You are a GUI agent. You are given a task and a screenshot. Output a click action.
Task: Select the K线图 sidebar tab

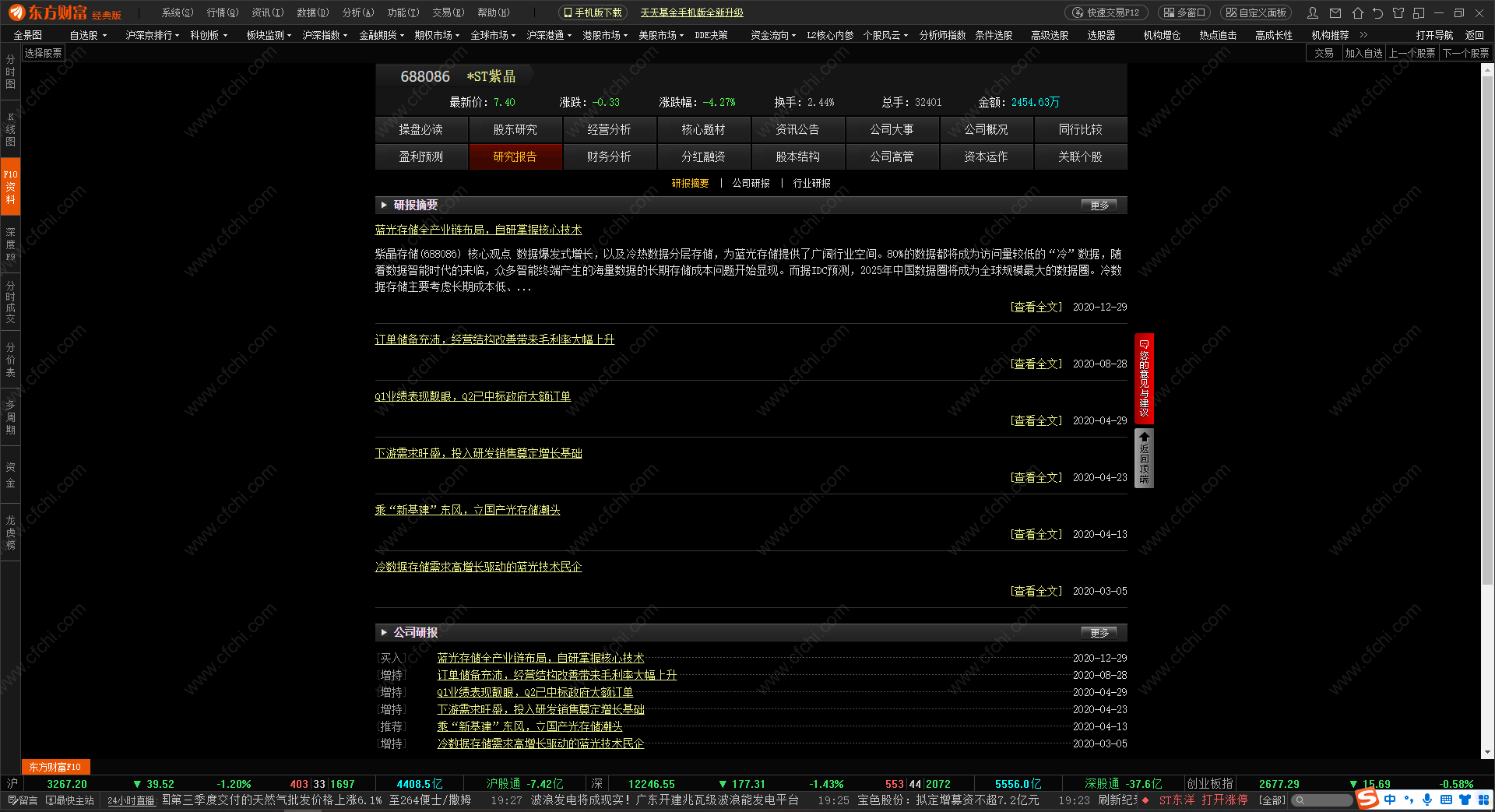pyautogui.click(x=10, y=129)
